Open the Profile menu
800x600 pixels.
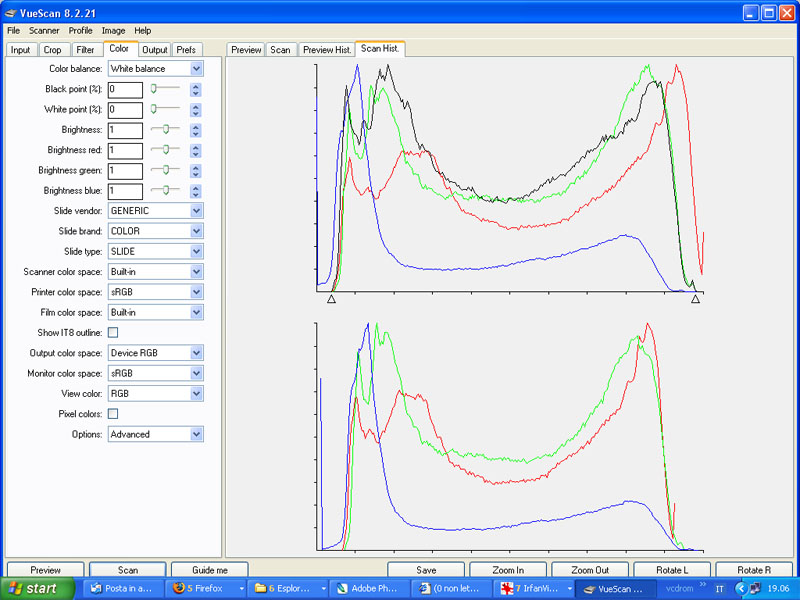click(80, 31)
